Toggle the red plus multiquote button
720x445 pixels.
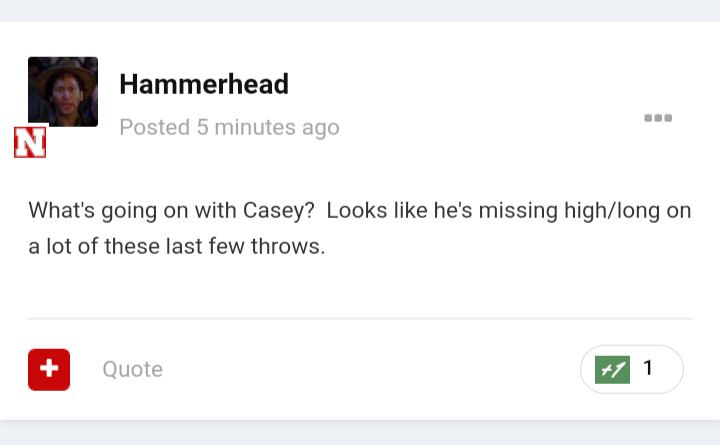pyautogui.click(x=49, y=369)
